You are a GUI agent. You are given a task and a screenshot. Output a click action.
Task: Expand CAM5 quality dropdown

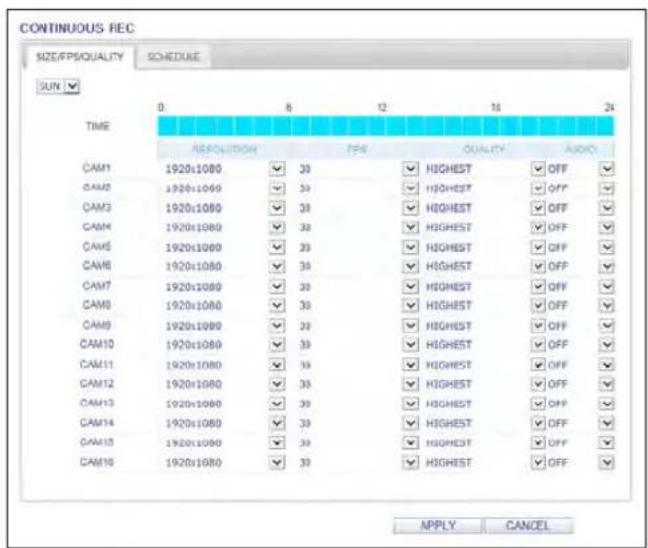point(538,247)
